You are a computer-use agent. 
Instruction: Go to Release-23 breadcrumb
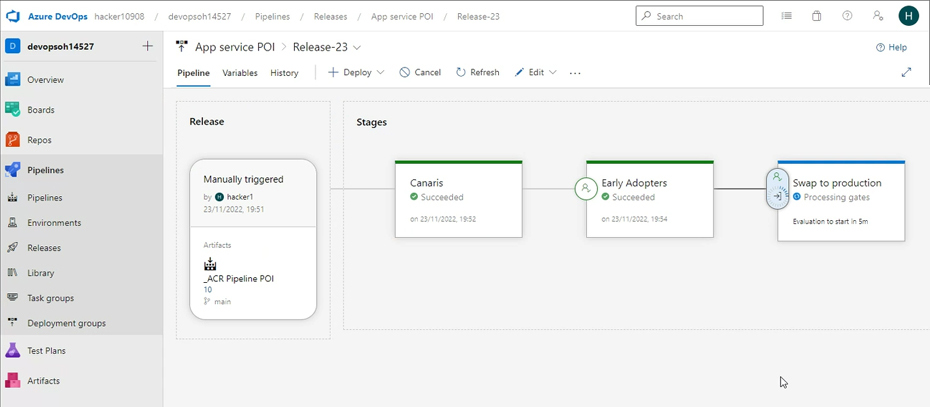click(478, 17)
